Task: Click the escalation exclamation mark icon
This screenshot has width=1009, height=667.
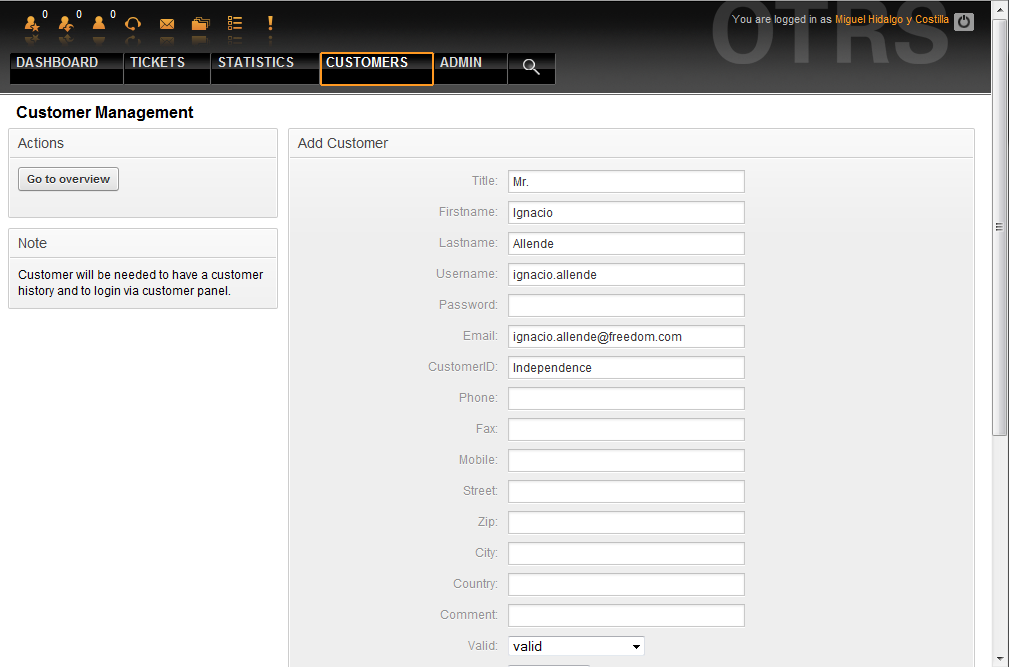Action: point(270,23)
